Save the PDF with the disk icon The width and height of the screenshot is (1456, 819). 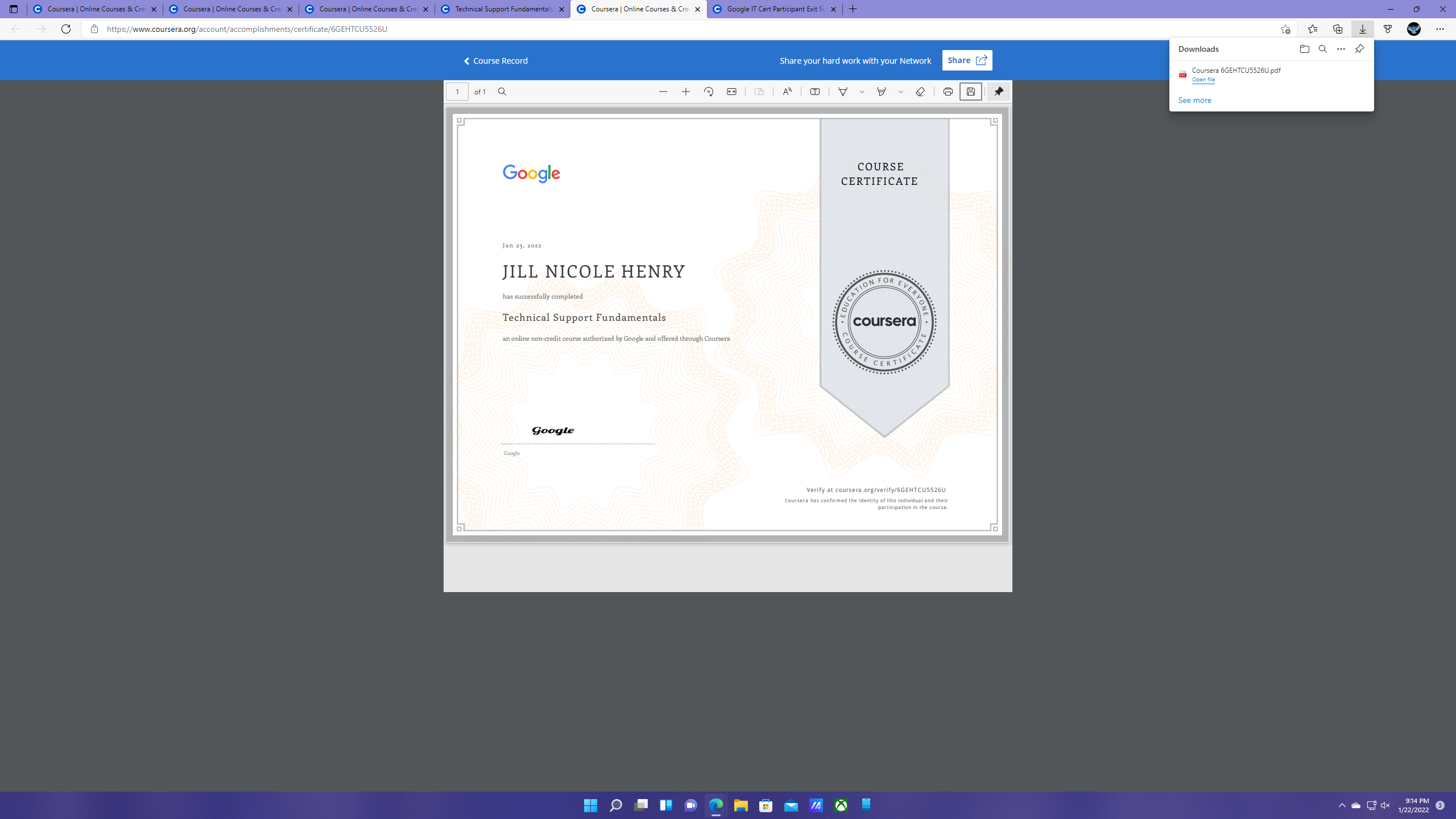click(971, 92)
